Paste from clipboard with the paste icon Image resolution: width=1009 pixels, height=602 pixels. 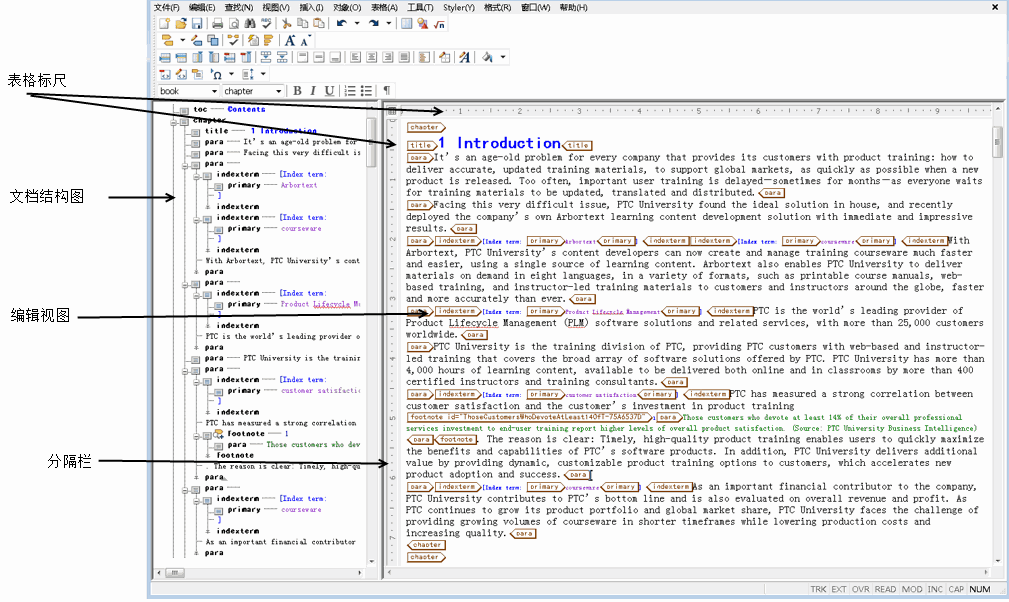coord(319,23)
